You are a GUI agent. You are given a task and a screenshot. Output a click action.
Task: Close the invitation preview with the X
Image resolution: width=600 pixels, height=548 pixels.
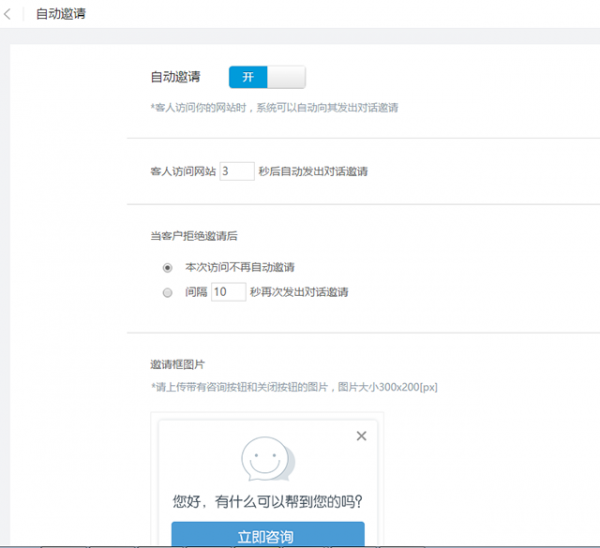(361, 436)
